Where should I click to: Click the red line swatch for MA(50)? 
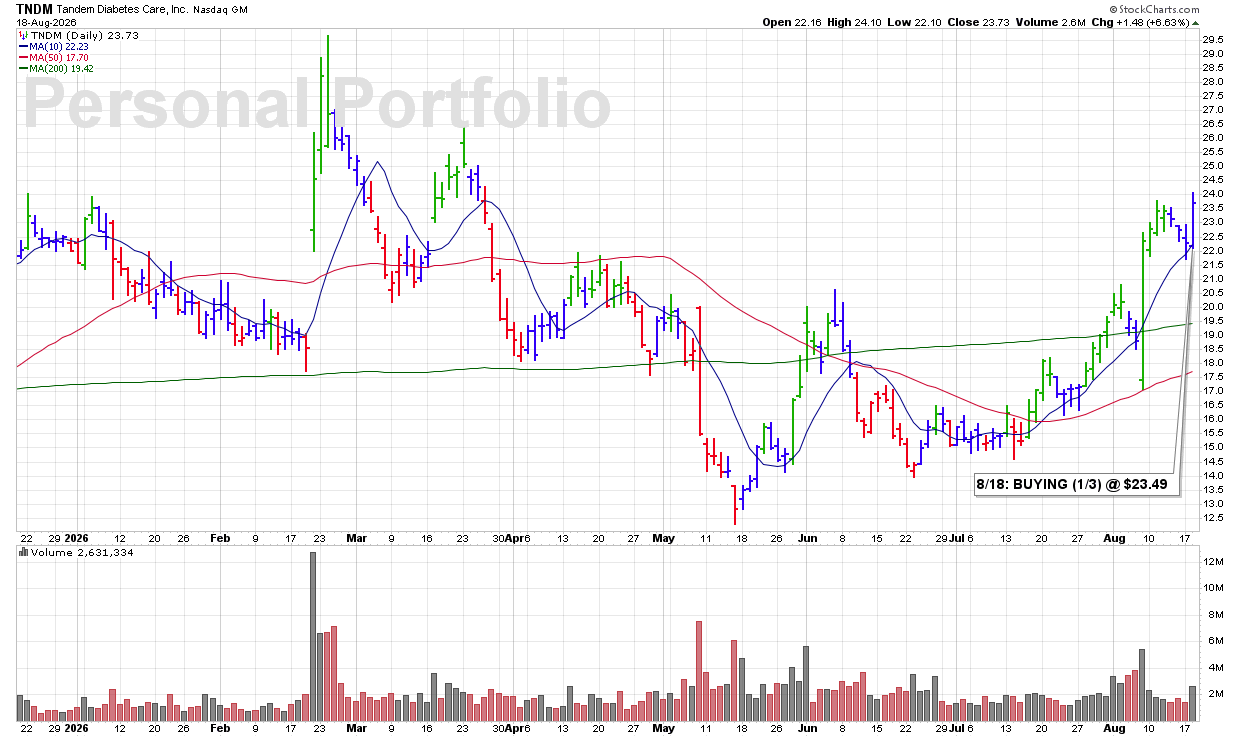coord(24,57)
